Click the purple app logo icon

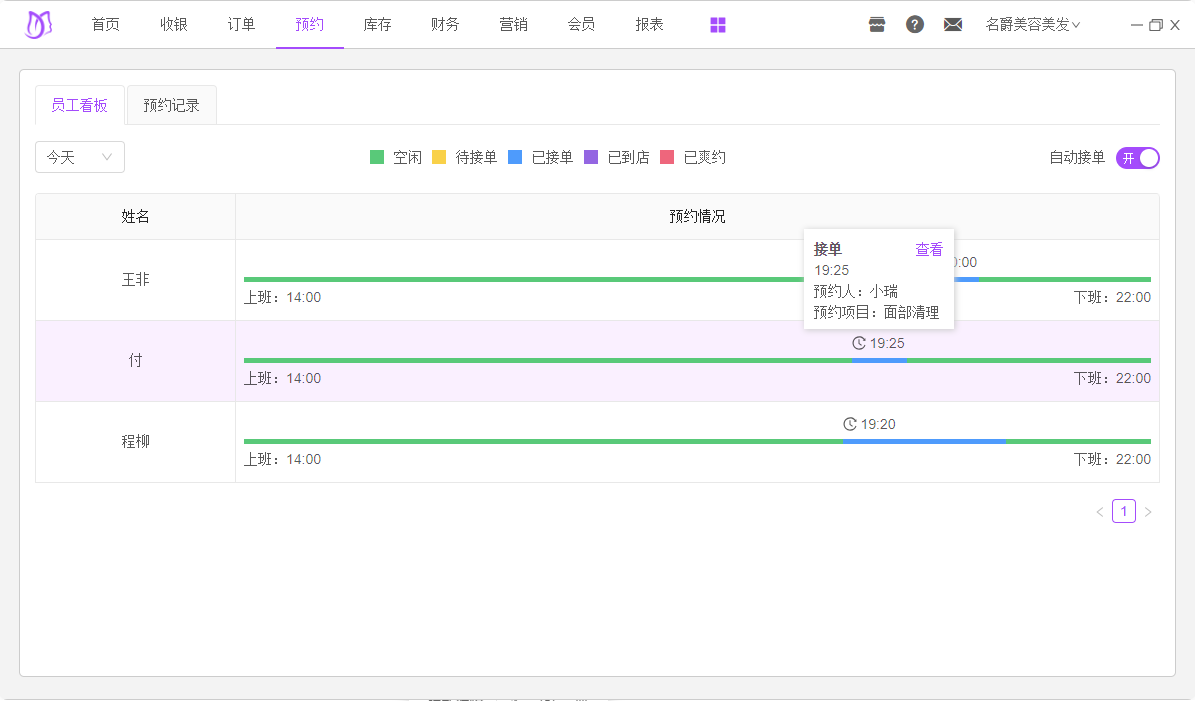[x=38, y=25]
